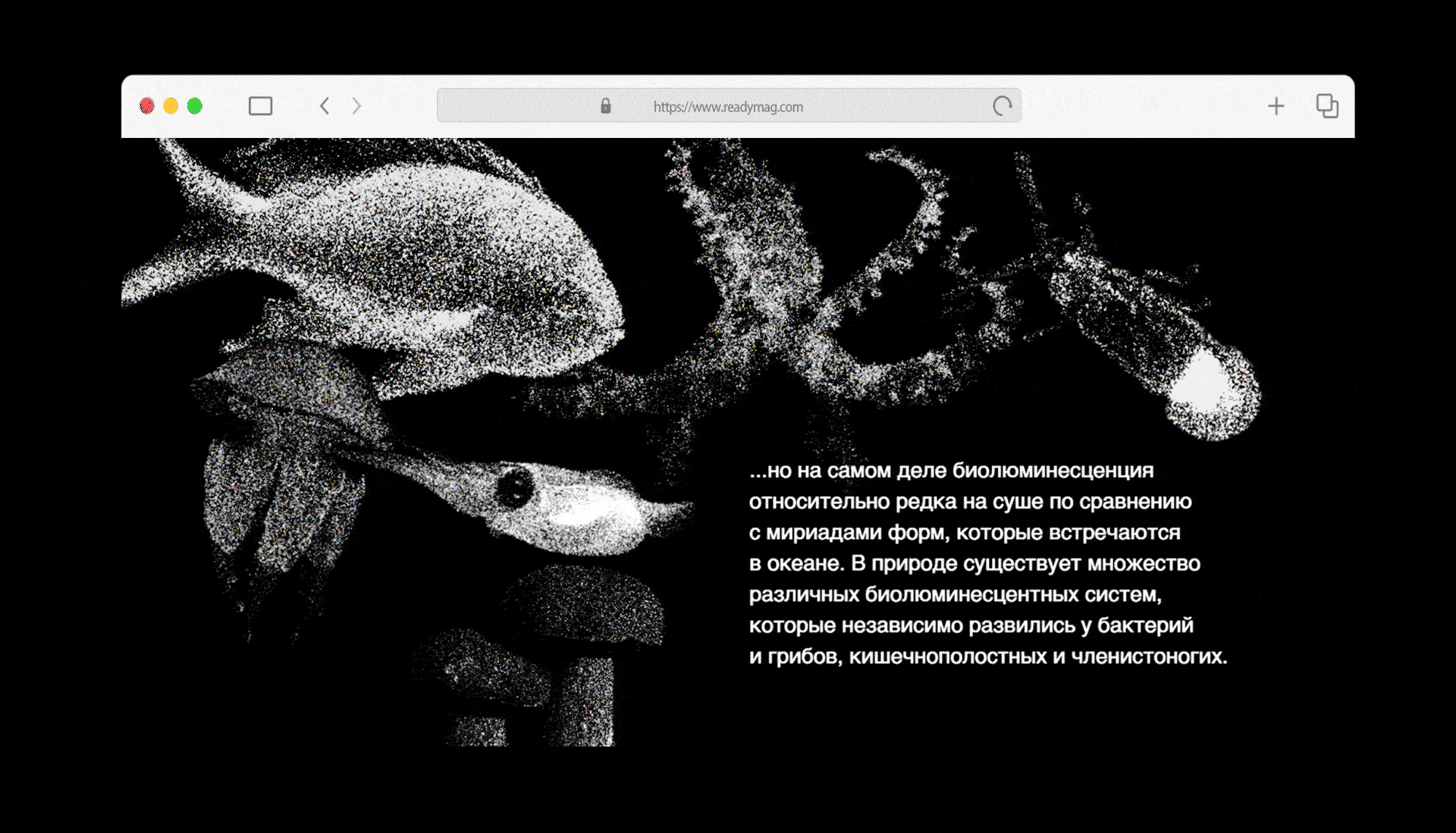Close the window with the red button
The image size is (1456, 833).
(147, 106)
